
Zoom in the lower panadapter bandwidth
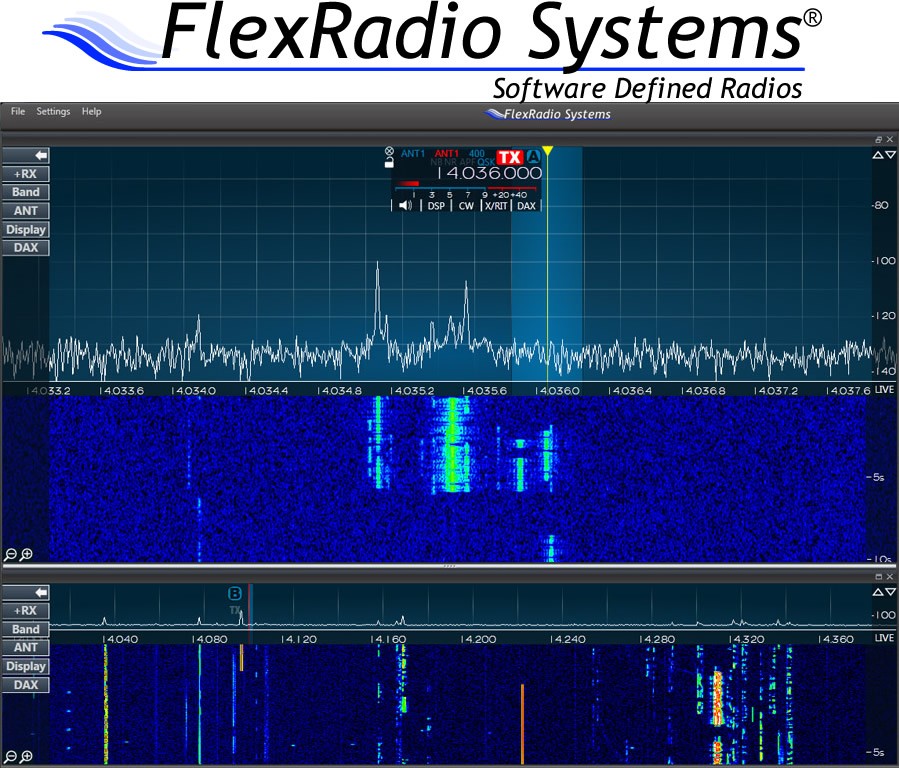coord(26,757)
